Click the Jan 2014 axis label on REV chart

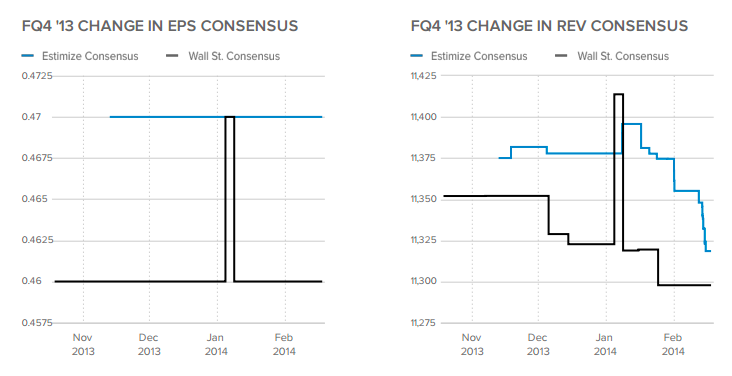(605, 344)
